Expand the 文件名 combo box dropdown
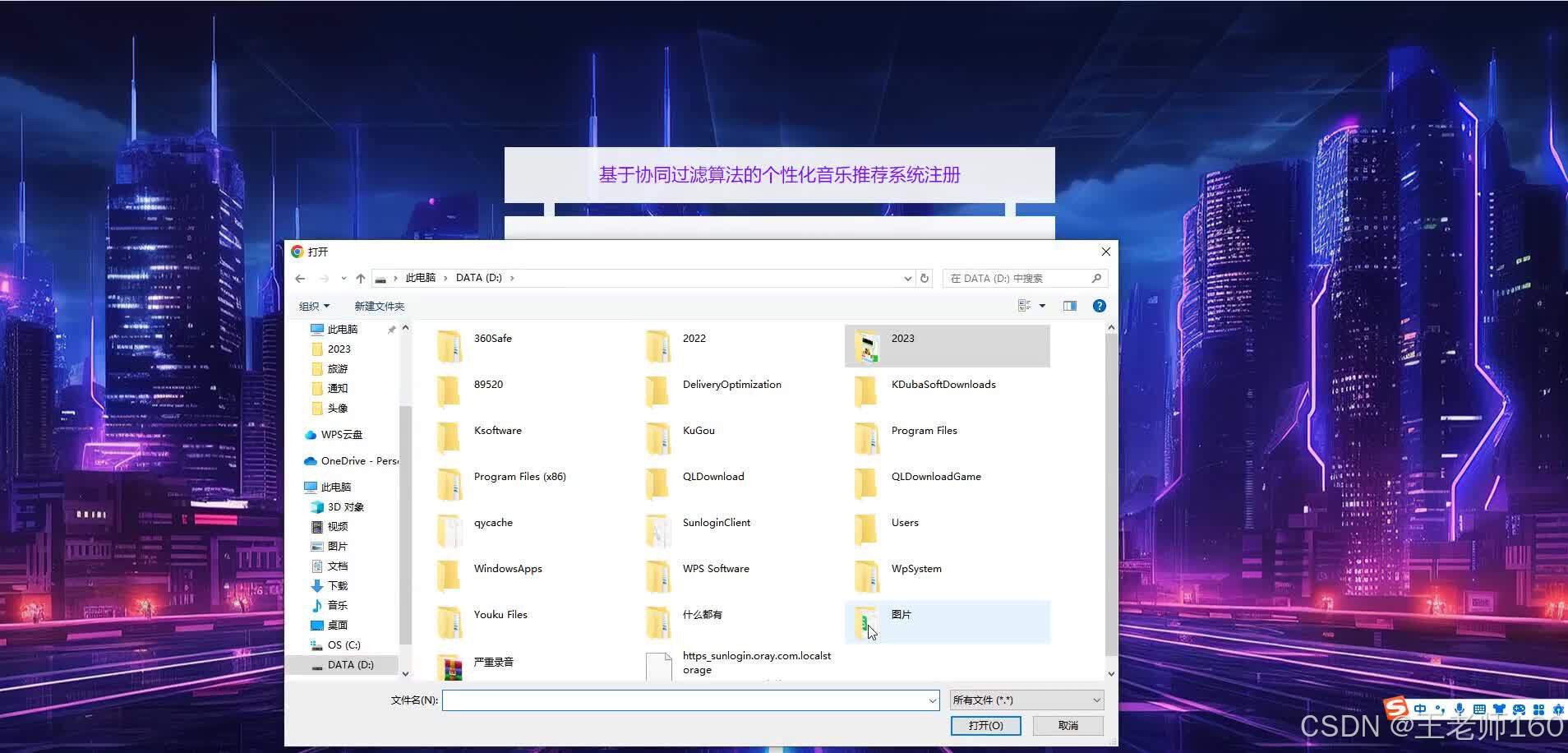 [x=933, y=700]
